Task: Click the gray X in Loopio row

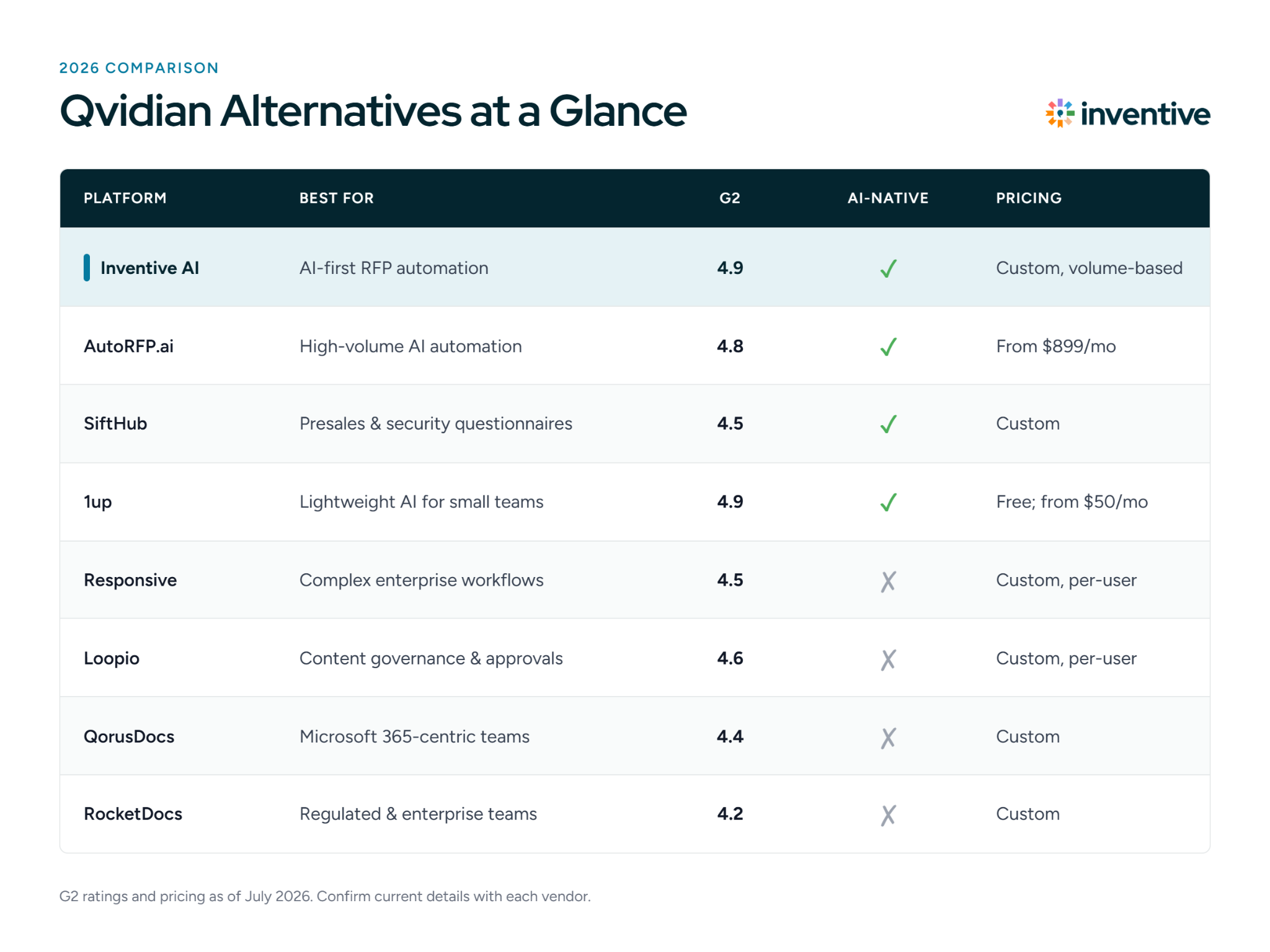Action: click(888, 659)
